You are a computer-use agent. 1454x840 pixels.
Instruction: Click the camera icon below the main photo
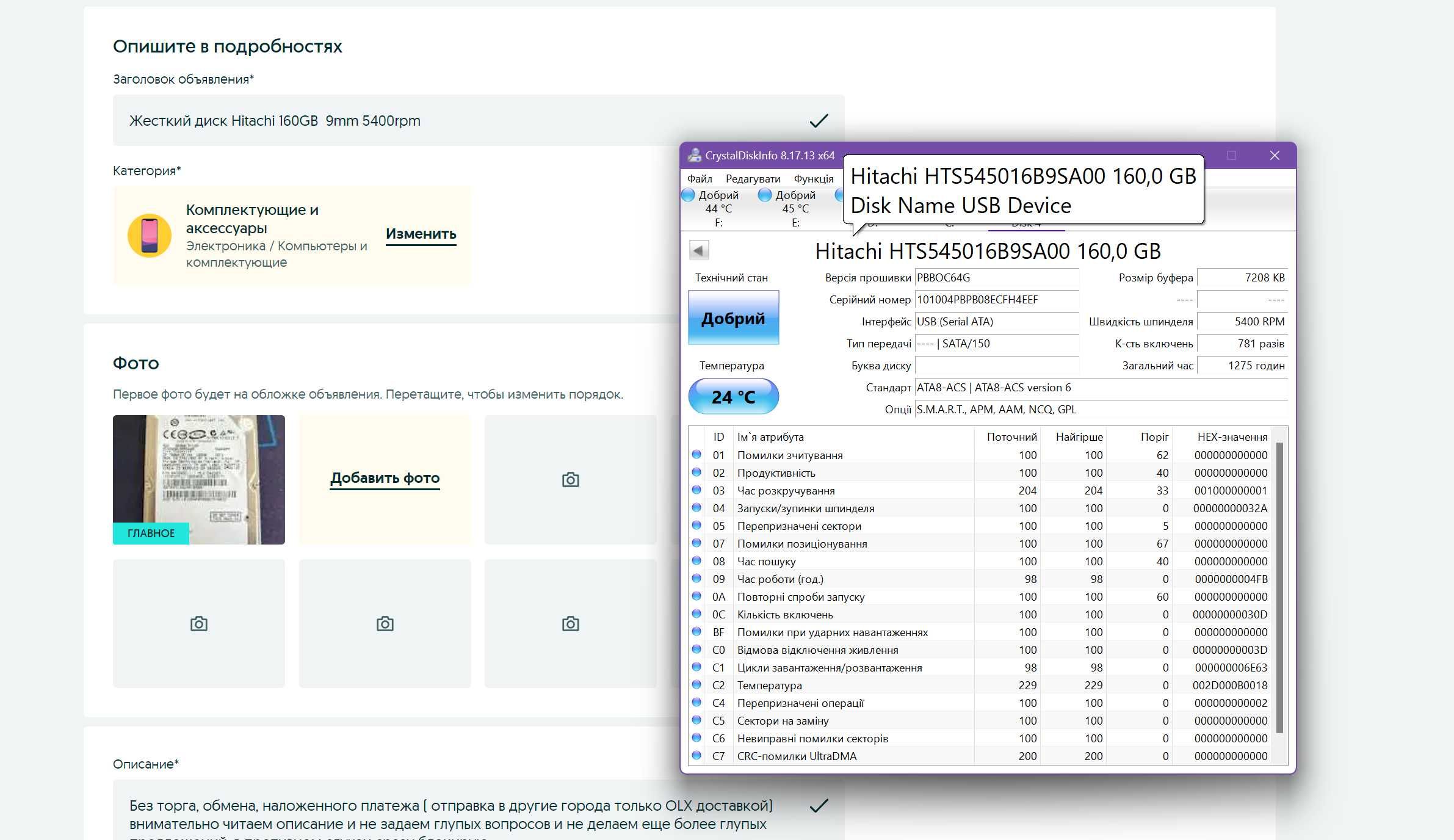point(198,624)
